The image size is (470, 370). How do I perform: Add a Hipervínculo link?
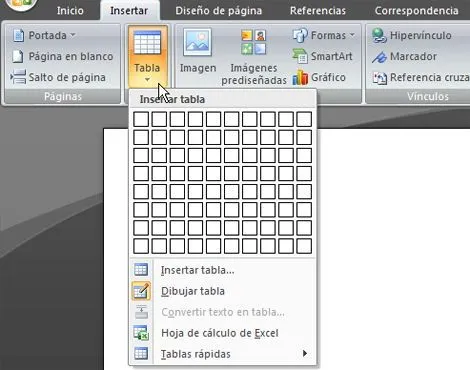pos(412,35)
